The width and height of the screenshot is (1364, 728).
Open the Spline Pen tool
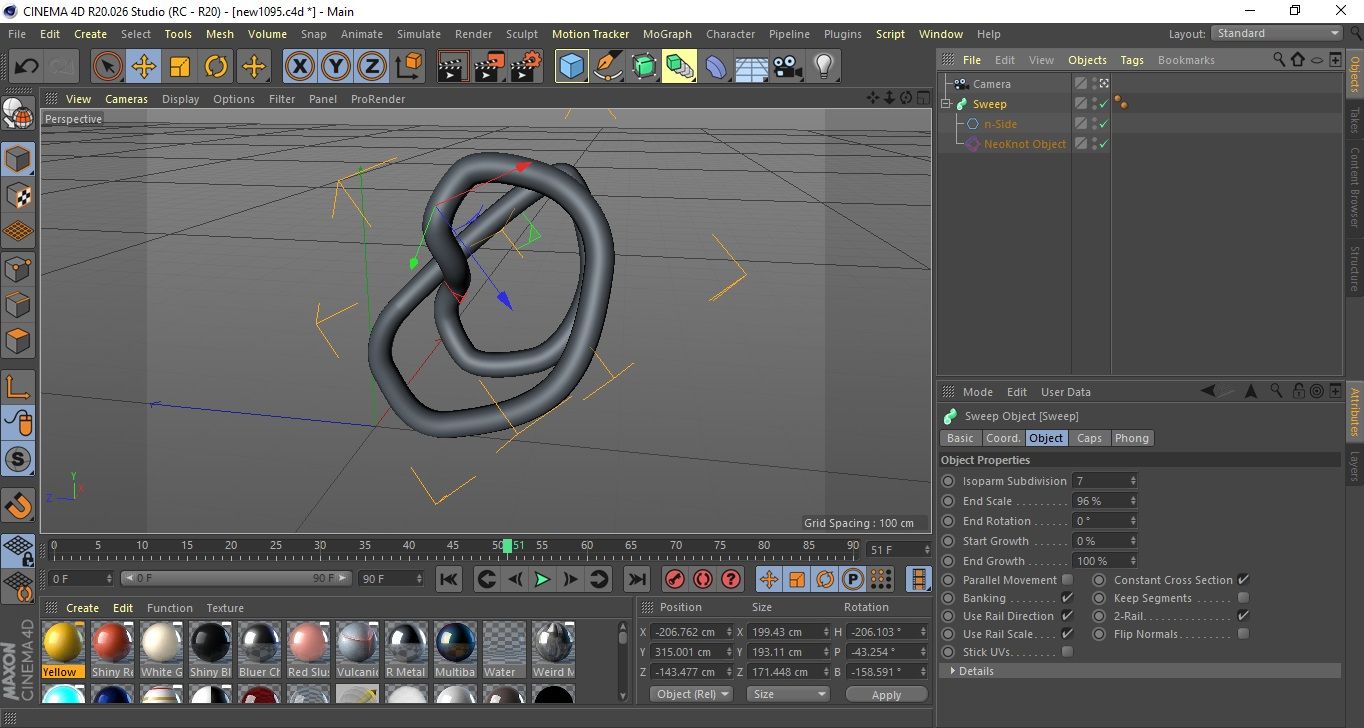pyautogui.click(x=607, y=67)
